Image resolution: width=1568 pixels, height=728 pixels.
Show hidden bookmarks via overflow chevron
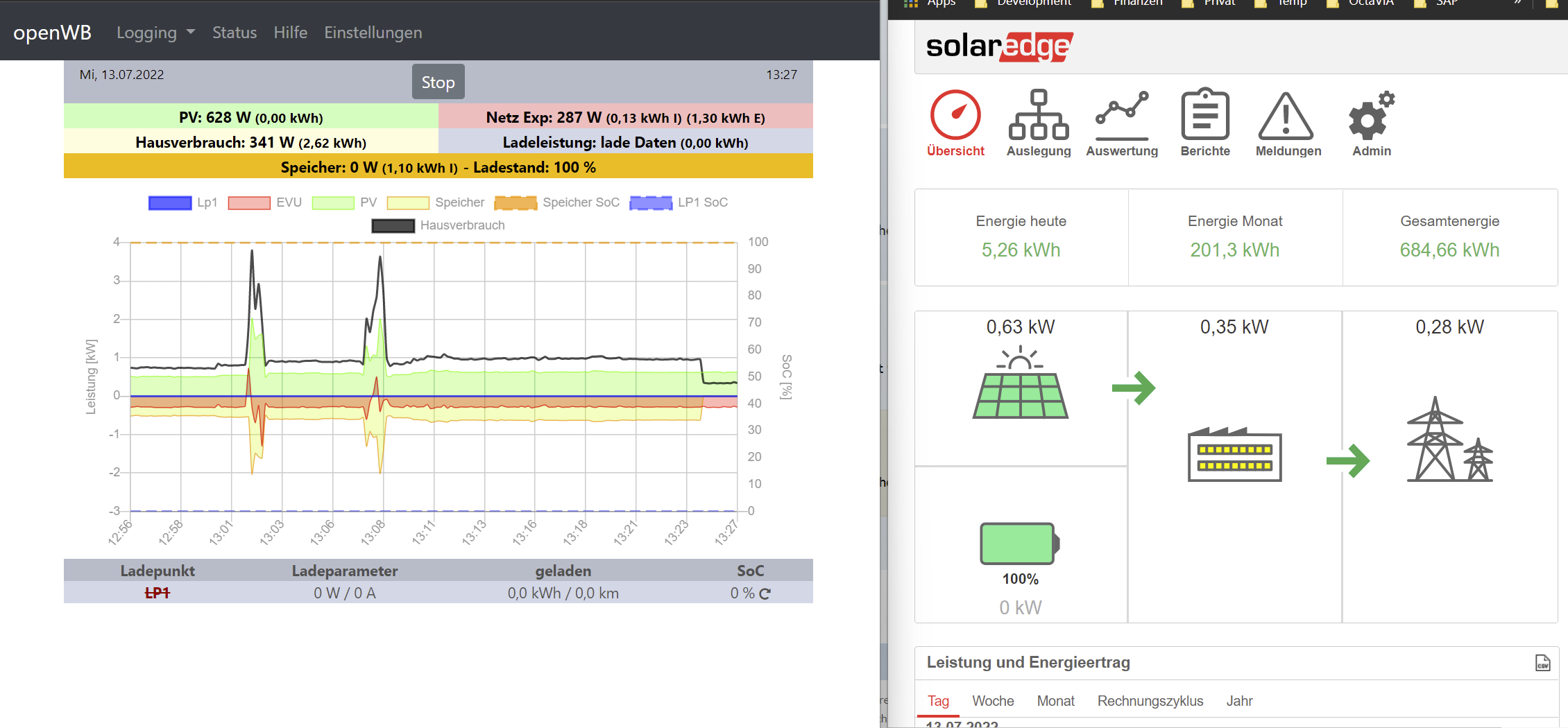tap(1517, 3)
